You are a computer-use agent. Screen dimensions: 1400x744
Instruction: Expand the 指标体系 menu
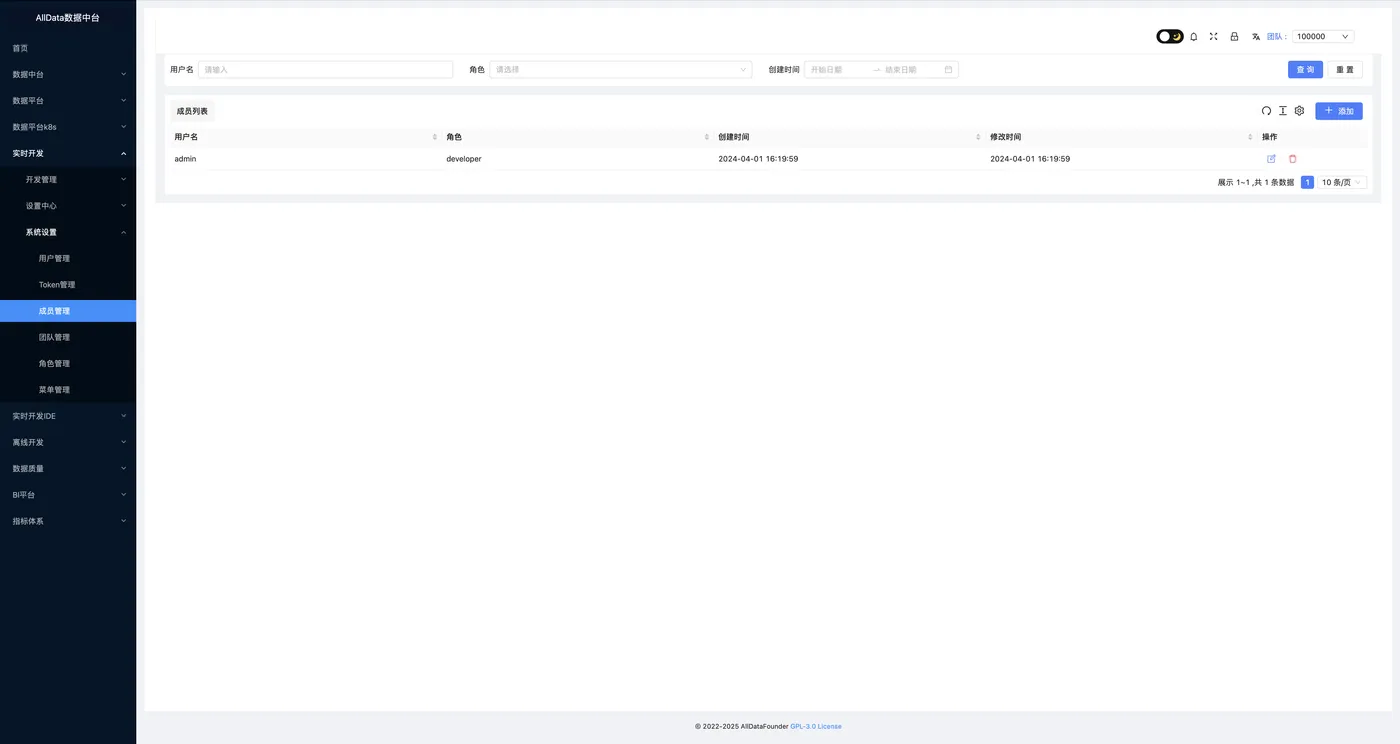pos(68,521)
